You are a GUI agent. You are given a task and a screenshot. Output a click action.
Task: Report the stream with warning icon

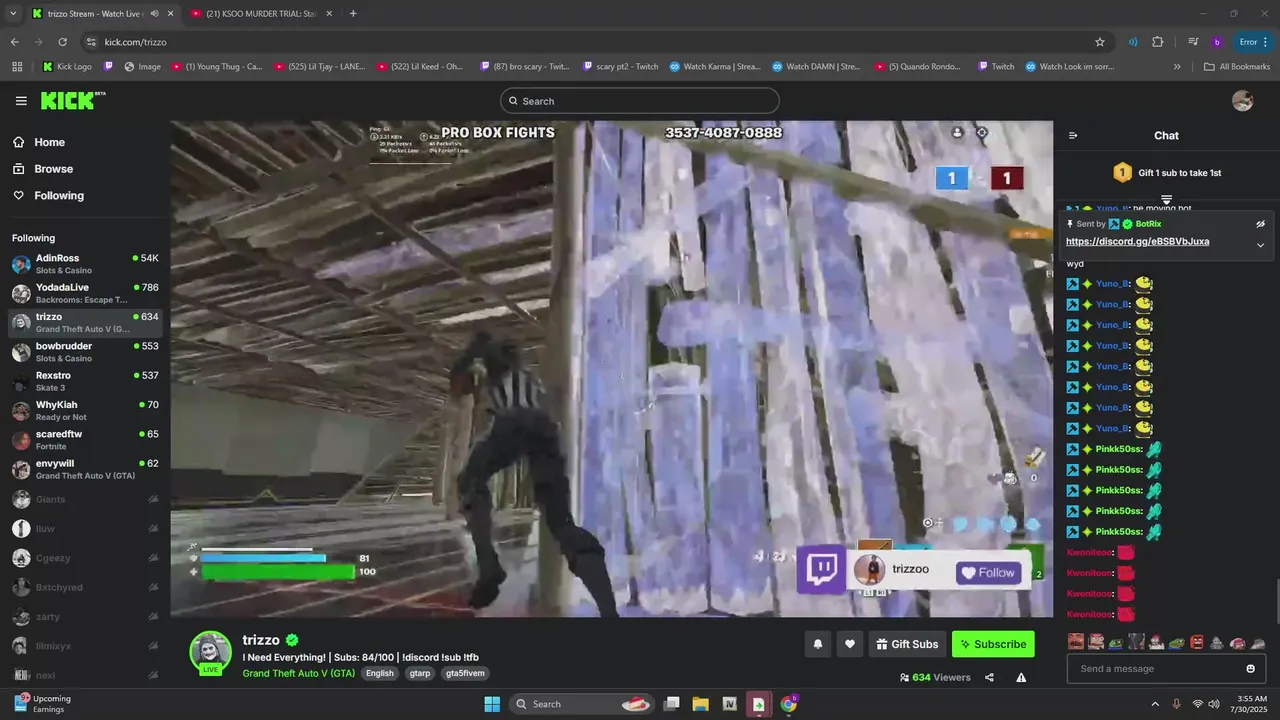[x=1021, y=677]
